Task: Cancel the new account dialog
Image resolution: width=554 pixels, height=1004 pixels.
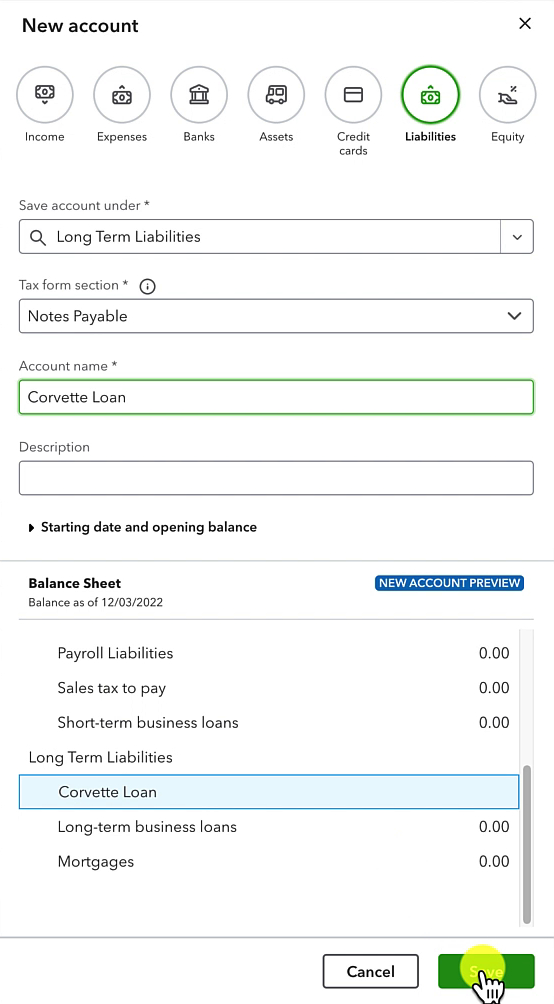Action: click(x=370, y=971)
